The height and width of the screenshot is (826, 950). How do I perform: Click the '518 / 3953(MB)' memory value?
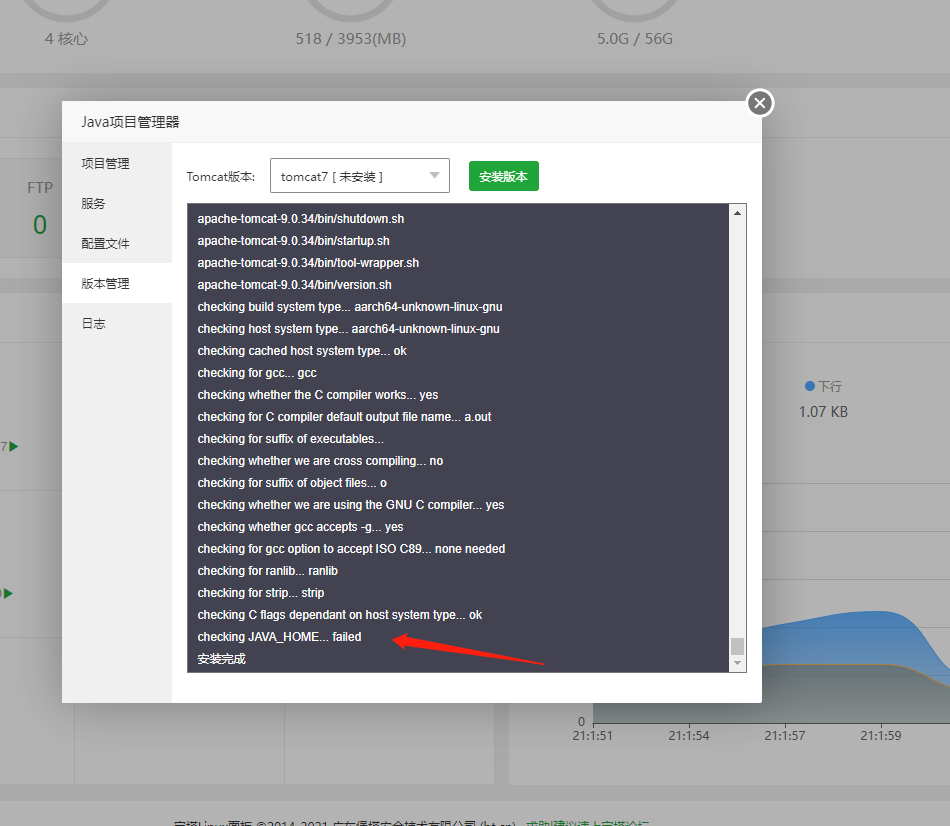(351, 39)
